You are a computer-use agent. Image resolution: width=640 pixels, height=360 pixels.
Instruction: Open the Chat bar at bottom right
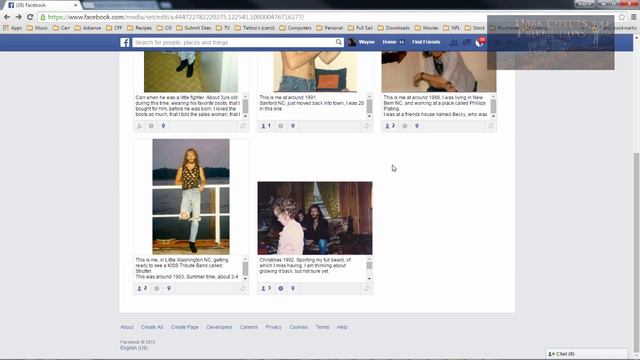(x=587, y=353)
